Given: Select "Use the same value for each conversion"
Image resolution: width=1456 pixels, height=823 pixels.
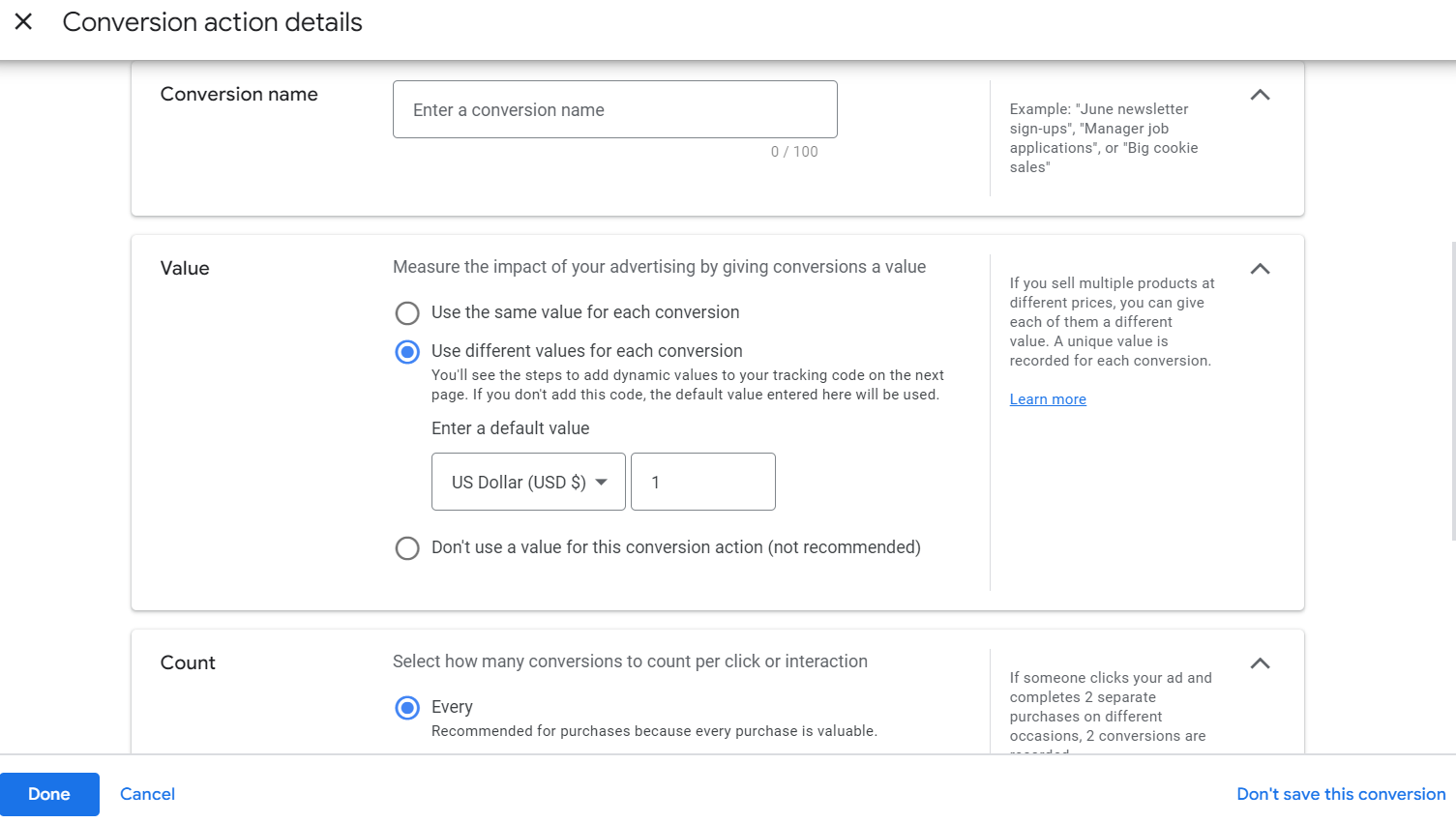Looking at the screenshot, I should 407,312.
